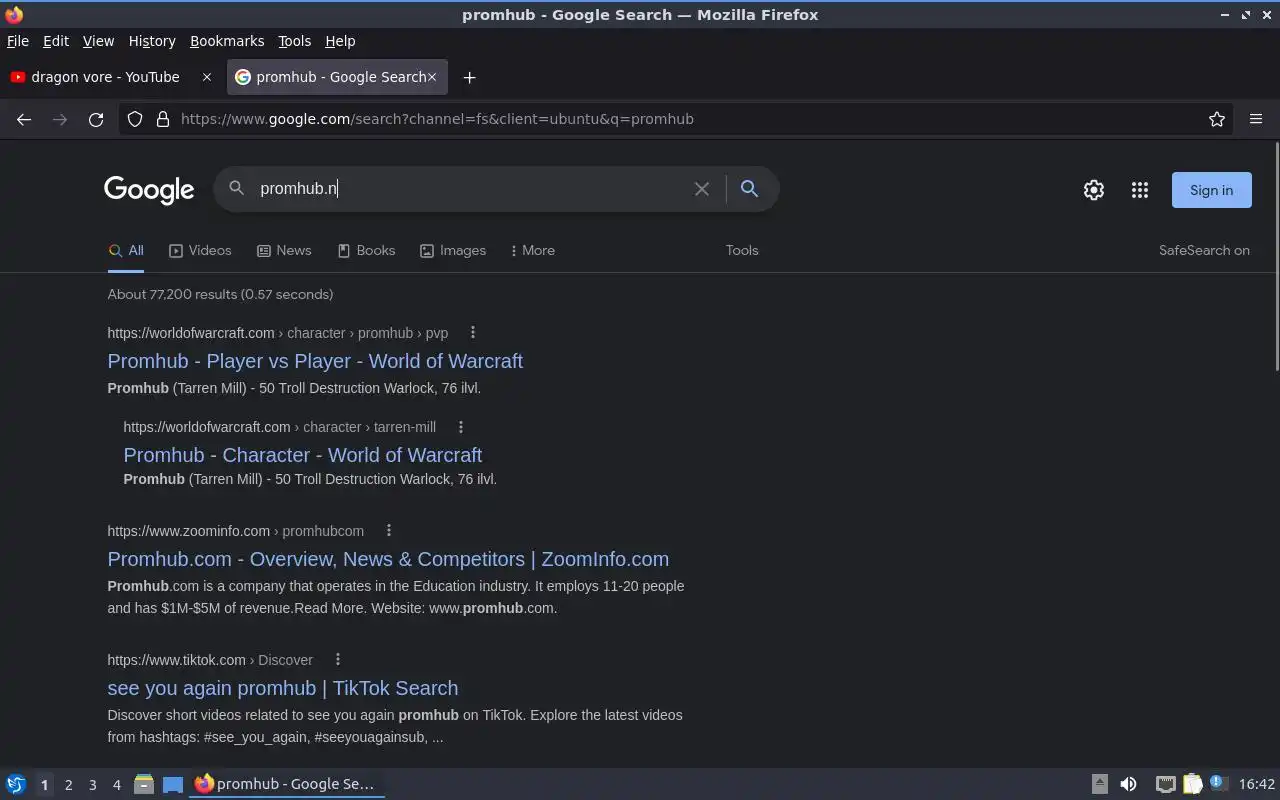Switch to workspace 2
The height and width of the screenshot is (800, 1280).
pyautogui.click(x=68, y=785)
